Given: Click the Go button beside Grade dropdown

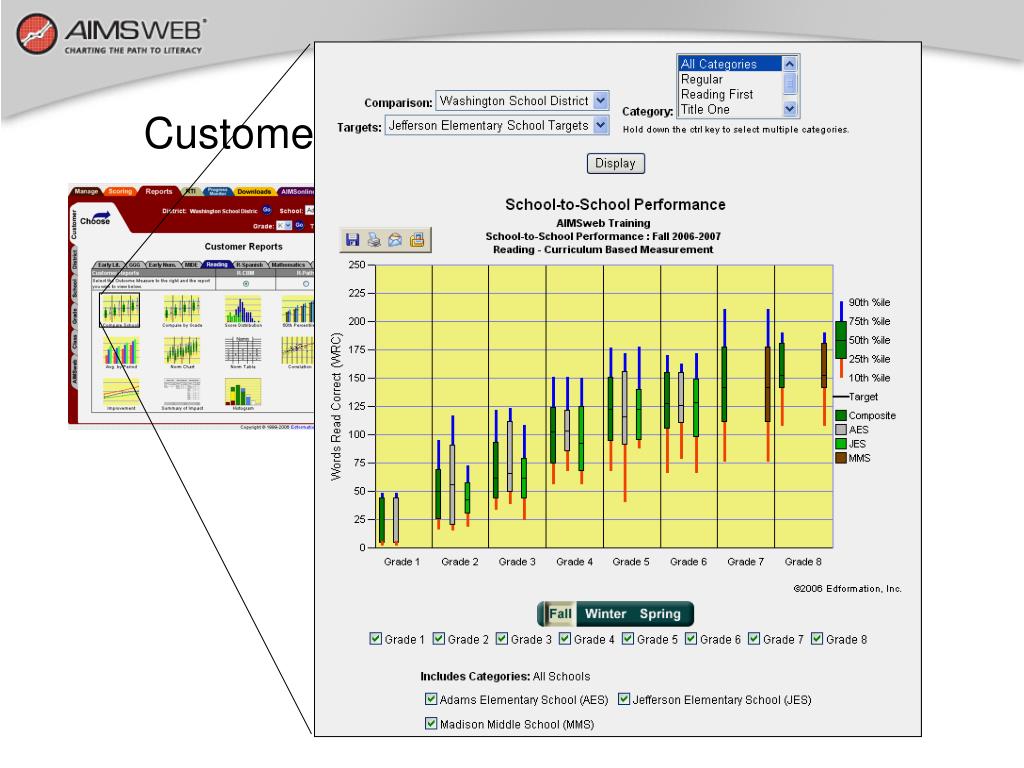Looking at the screenshot, I should 299,225.
